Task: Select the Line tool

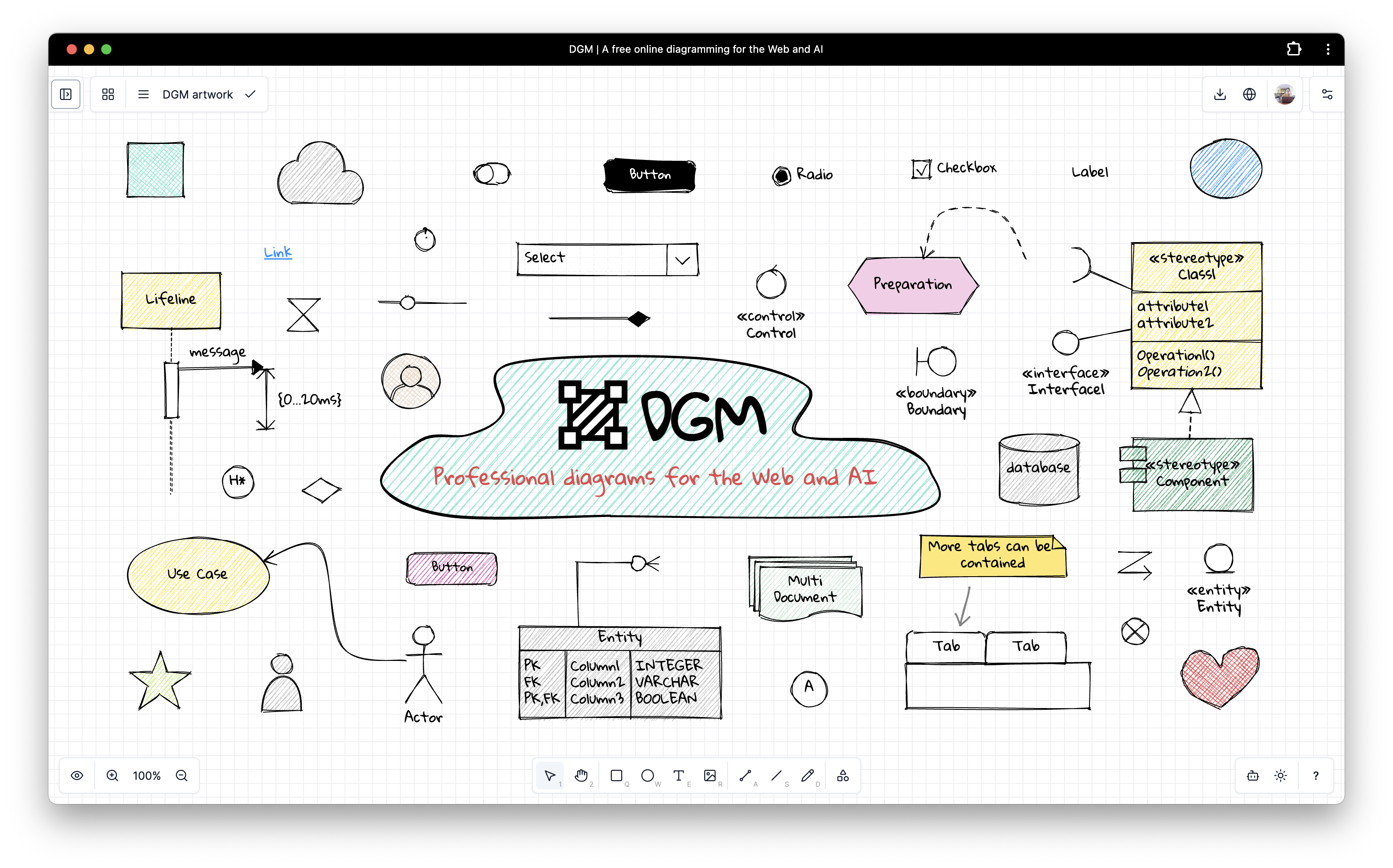Action: click(777, 775)
